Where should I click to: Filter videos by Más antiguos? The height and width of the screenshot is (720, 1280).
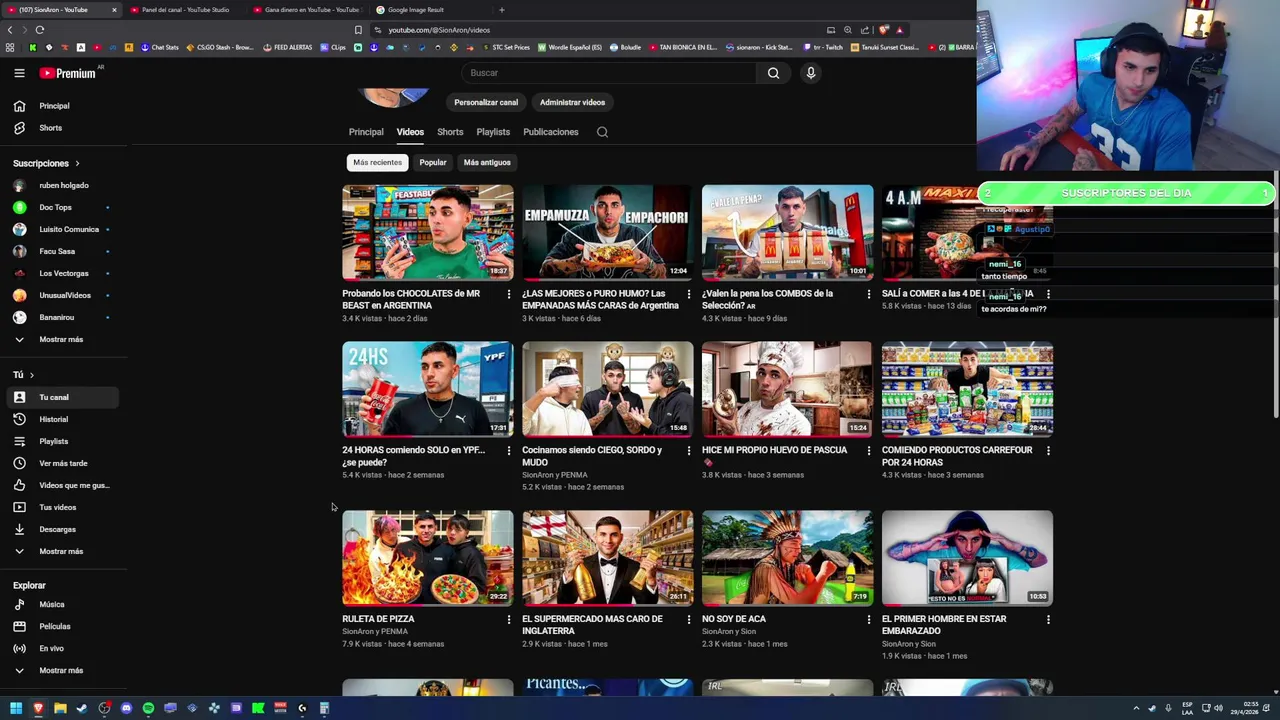point(487,162)
